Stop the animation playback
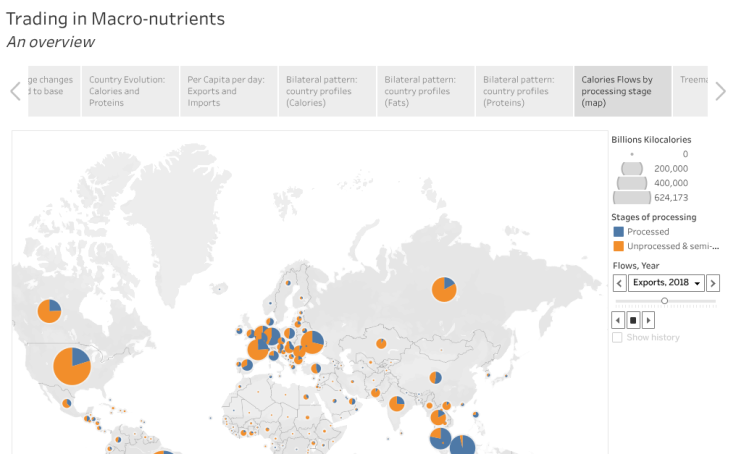The width and height of the screenshot is (736, 454). [x=633, y=320]
